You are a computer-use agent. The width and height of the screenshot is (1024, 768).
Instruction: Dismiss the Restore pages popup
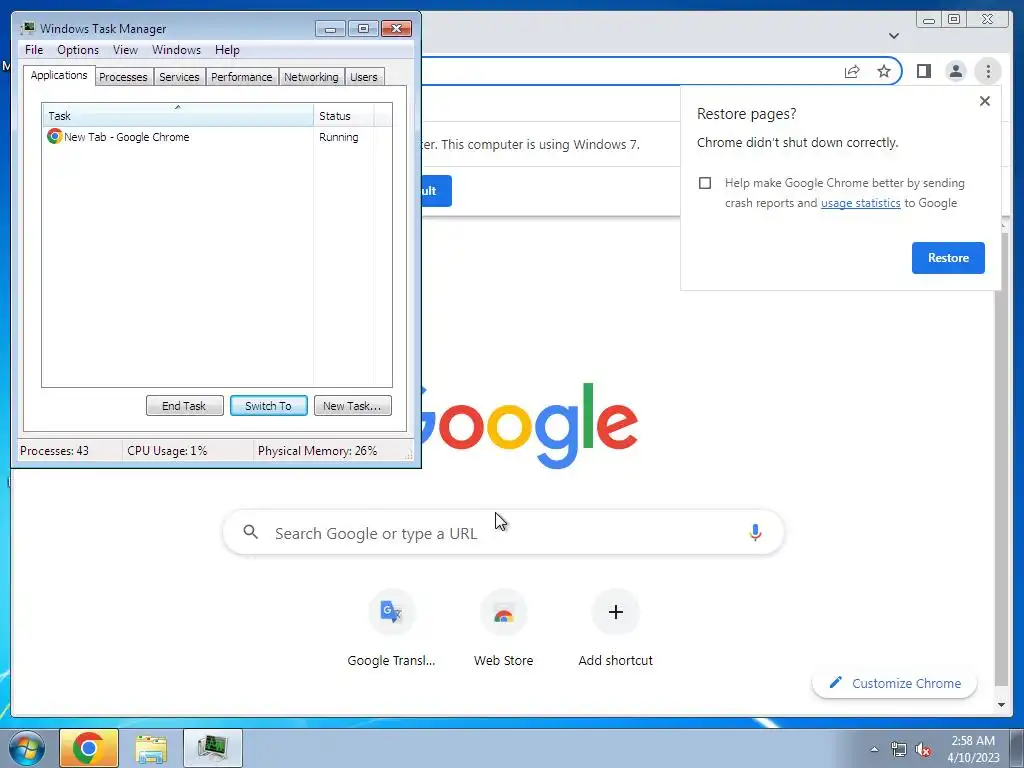985,101
